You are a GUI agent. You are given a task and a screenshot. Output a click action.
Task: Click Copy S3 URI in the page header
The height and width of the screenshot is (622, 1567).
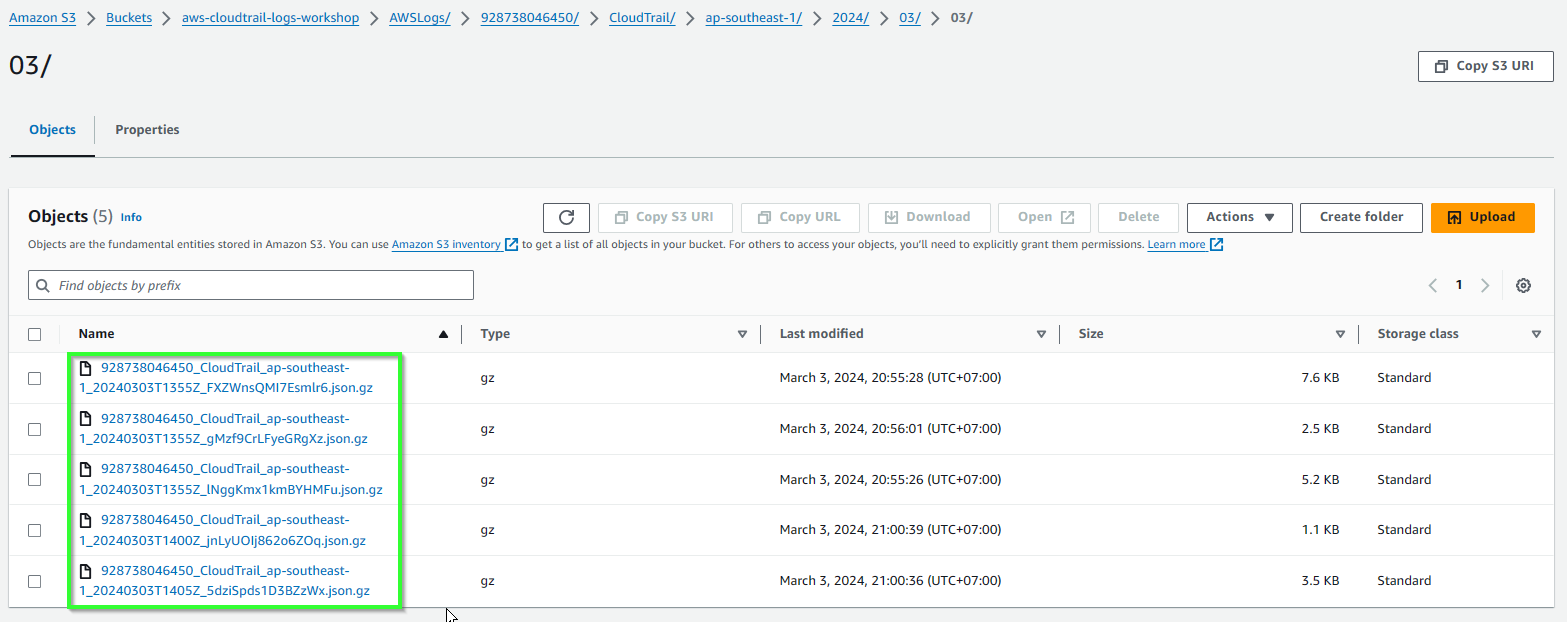point(1485,66)
